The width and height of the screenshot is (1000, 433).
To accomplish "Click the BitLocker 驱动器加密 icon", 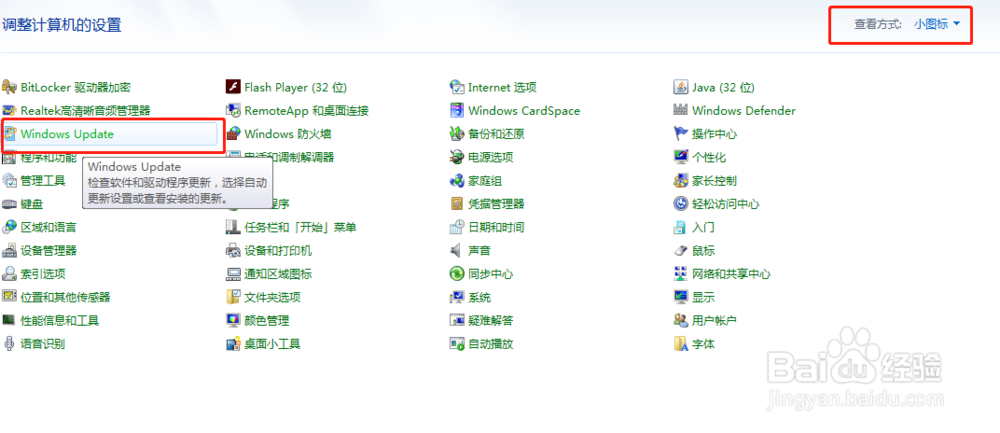I will click(x=10, y=87).
